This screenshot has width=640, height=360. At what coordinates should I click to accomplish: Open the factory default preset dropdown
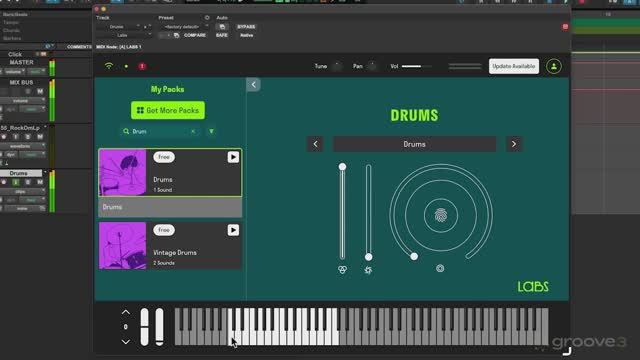183,27
